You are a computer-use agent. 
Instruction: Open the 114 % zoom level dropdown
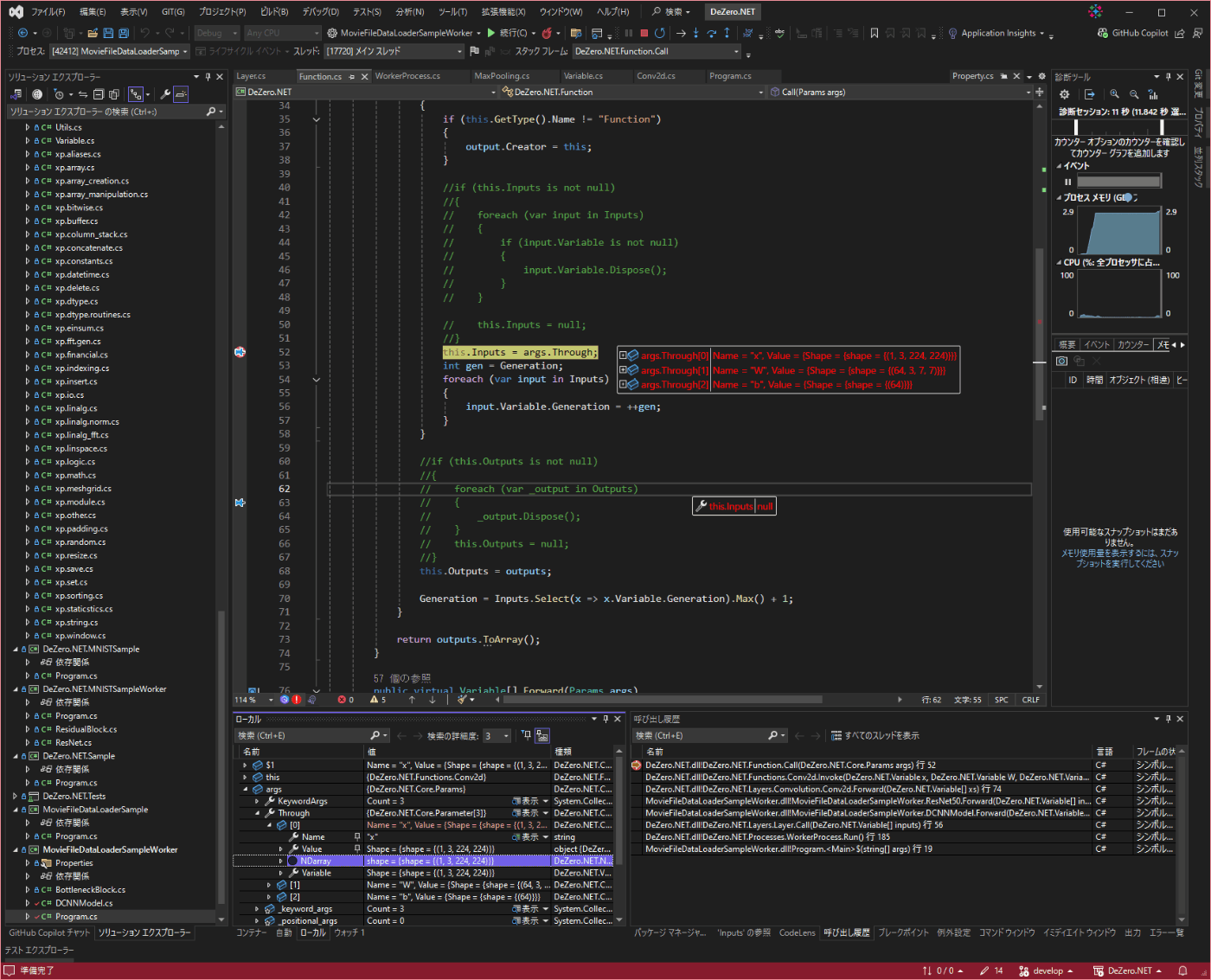tap(253, 700)
